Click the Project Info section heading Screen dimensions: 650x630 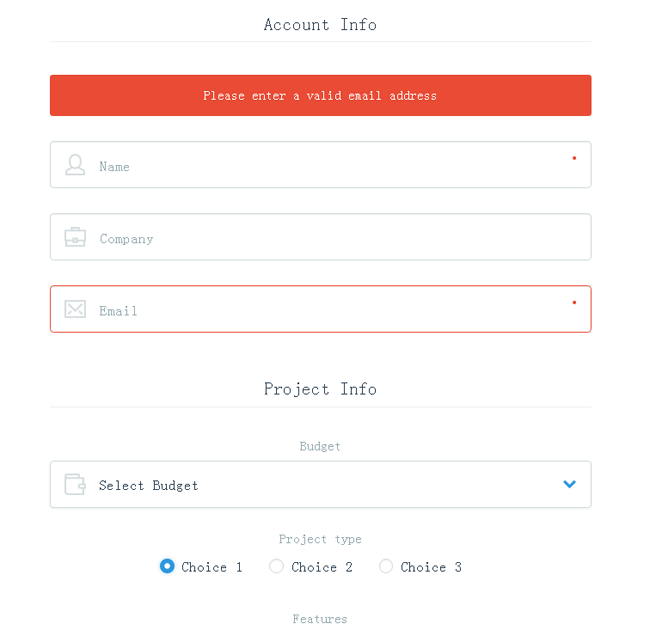click(320, 389)
